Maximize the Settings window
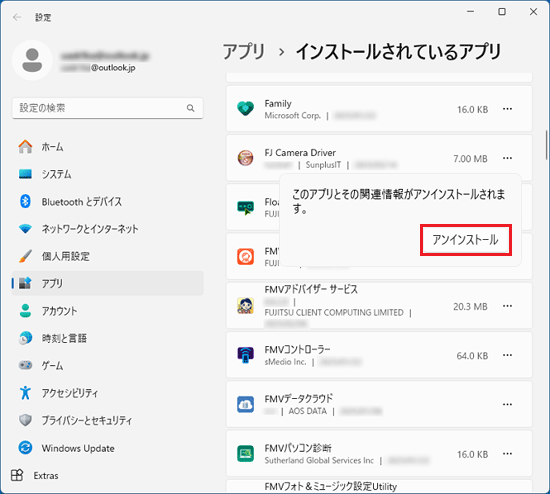Viewport: 550px width, 494px height. (502, 12)
